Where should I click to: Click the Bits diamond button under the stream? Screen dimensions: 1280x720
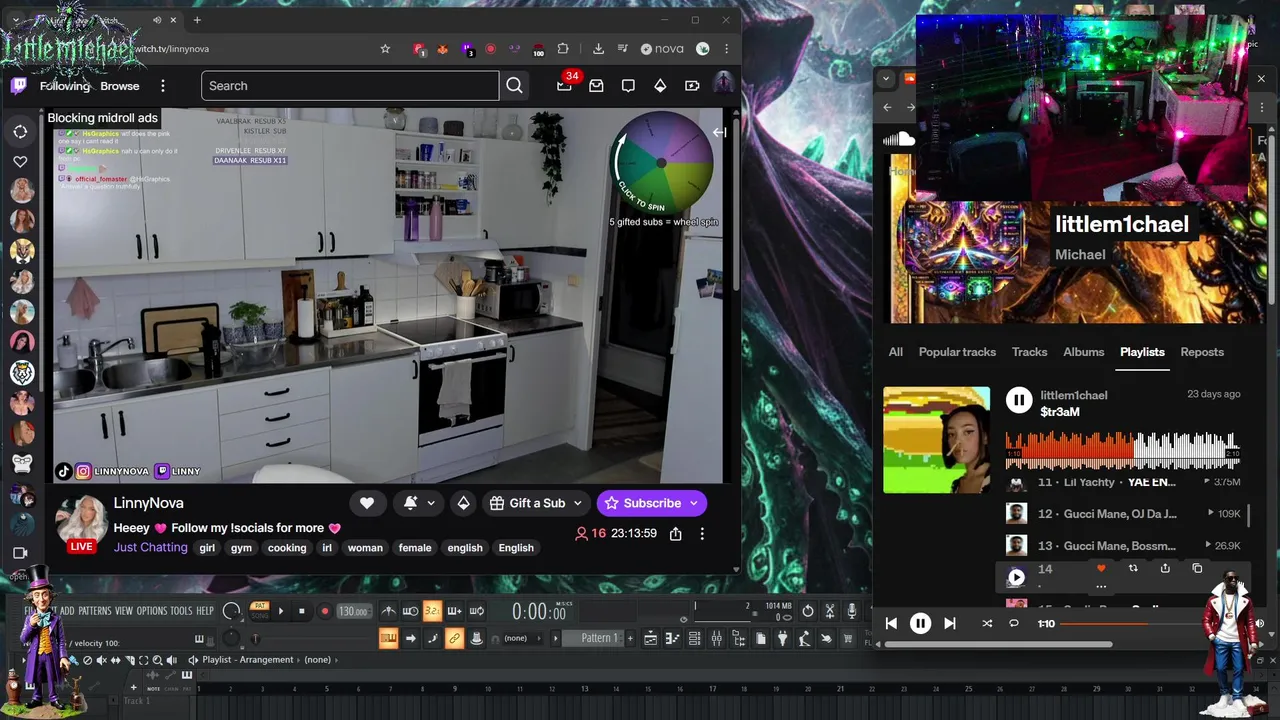coord(463,503)
